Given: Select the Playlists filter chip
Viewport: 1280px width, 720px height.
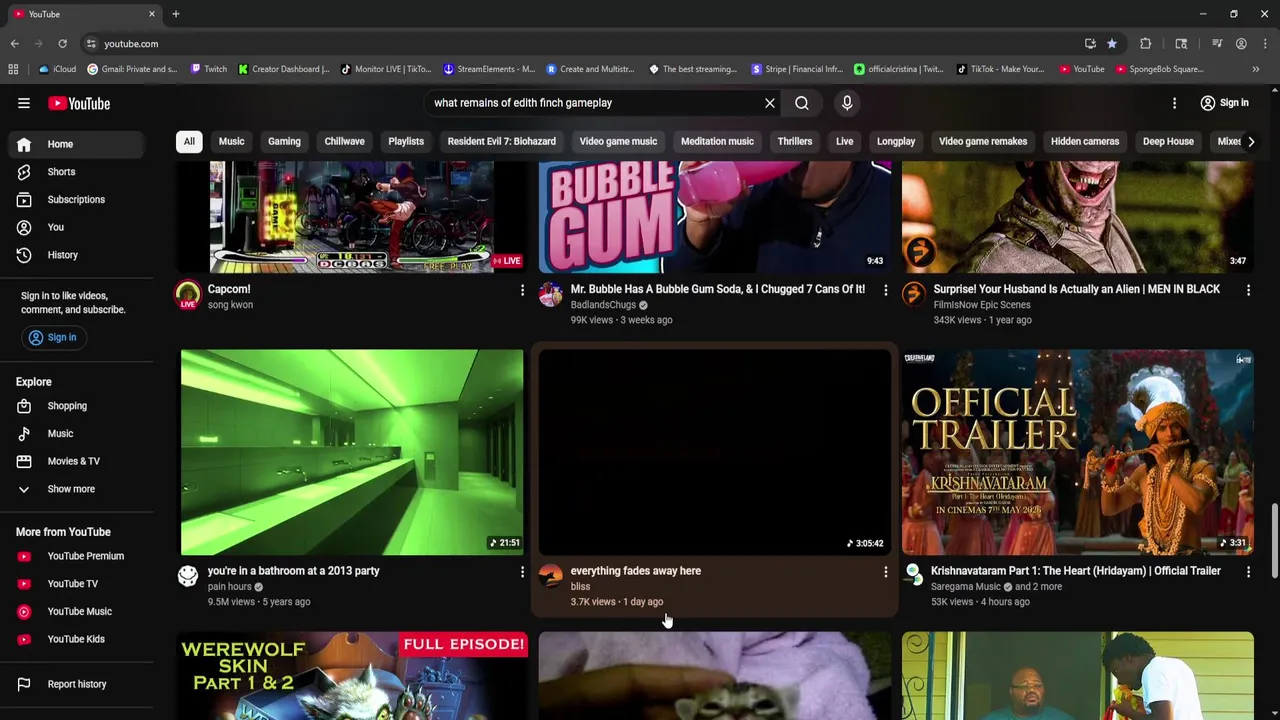Looking at the screenshot, I should pos(406,141).
